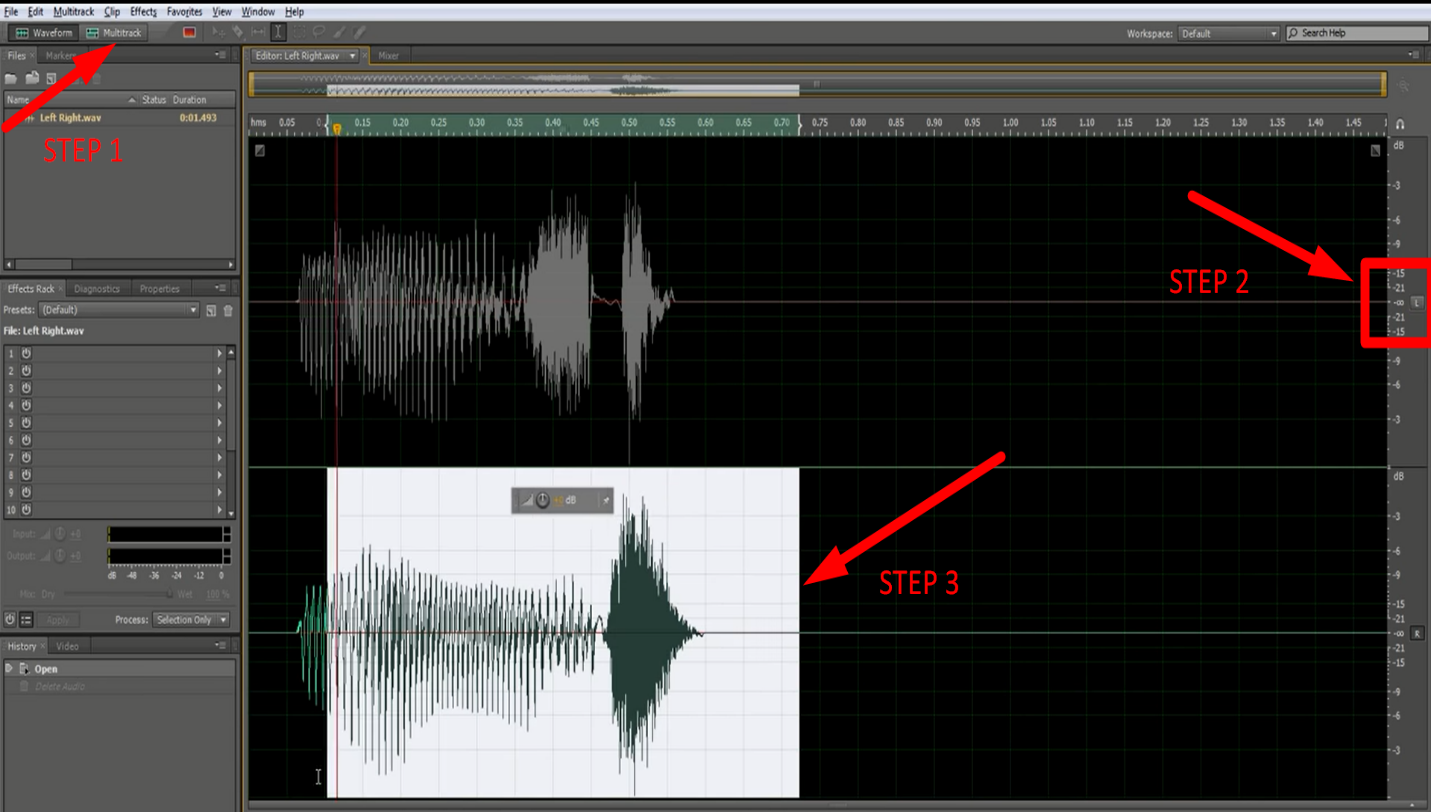Select Left Right.wav in the Files panel
The width and height of the screenshot is (1431, 812).
(70, 117)
